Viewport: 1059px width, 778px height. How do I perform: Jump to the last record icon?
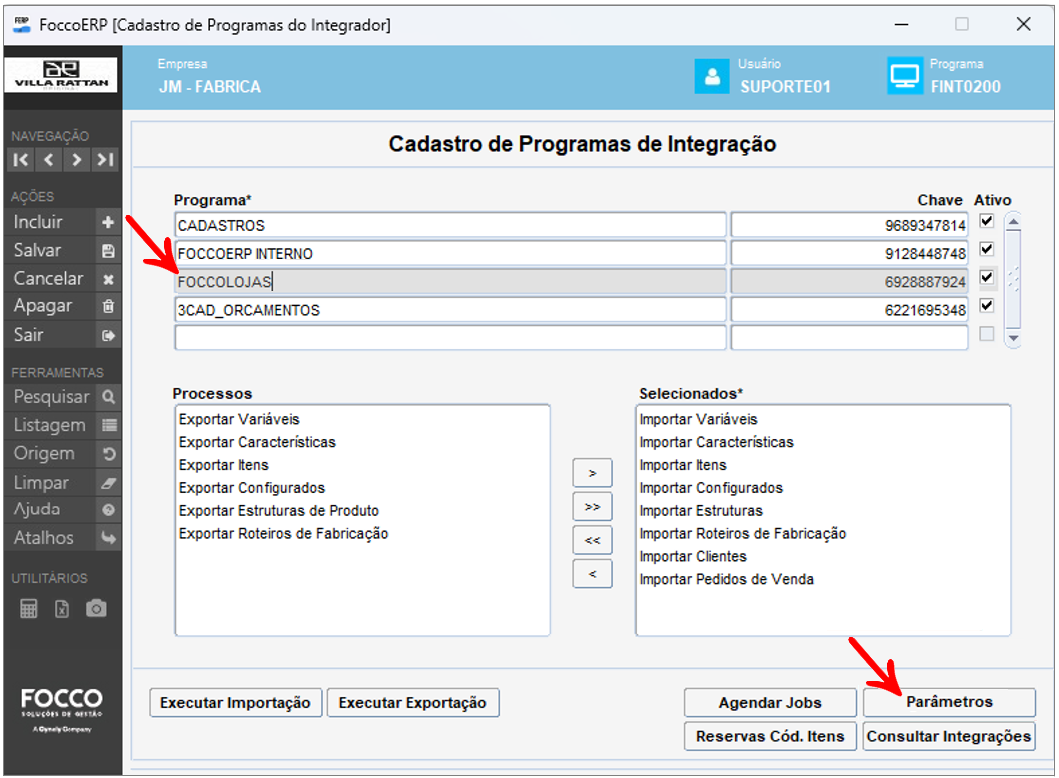pos(105,160)
